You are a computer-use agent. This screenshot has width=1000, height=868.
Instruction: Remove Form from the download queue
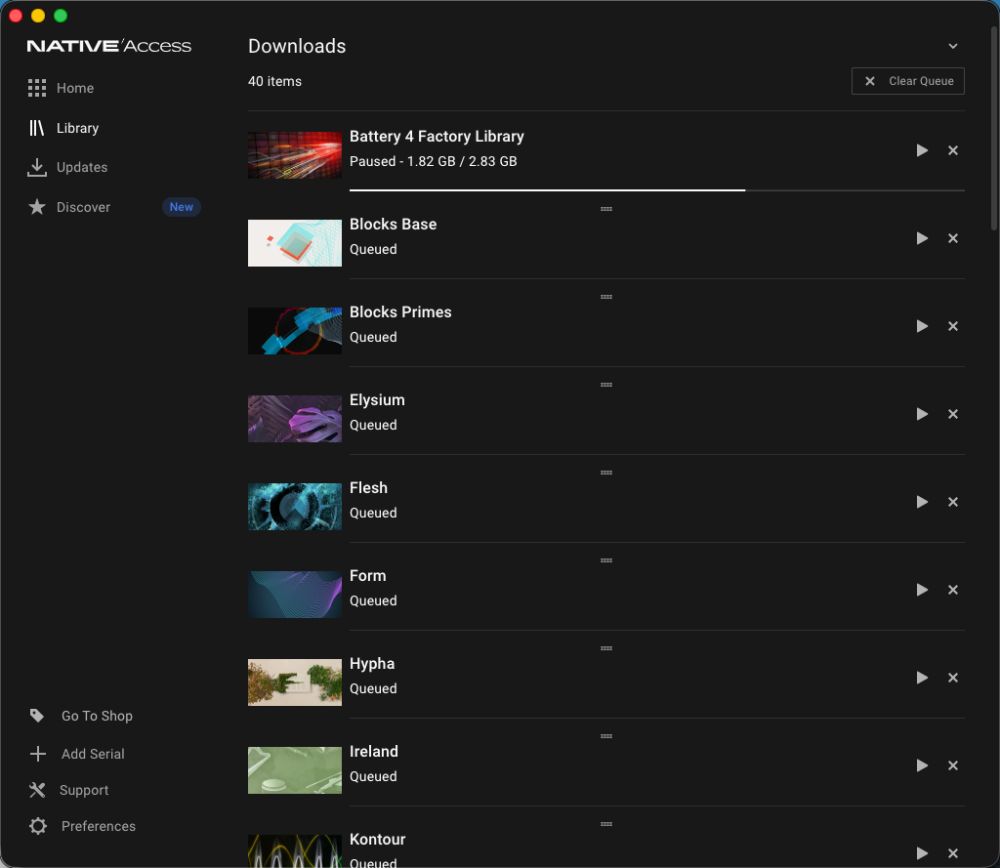click(x=953, y=591)
